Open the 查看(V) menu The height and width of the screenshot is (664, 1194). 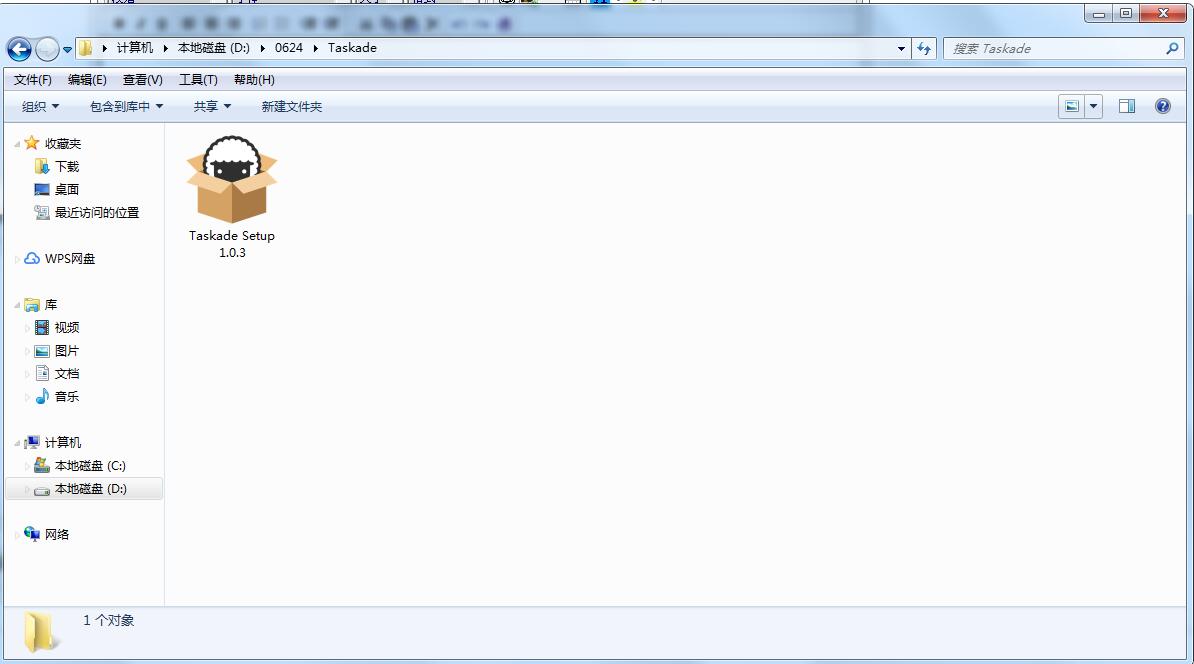[142, 79]
